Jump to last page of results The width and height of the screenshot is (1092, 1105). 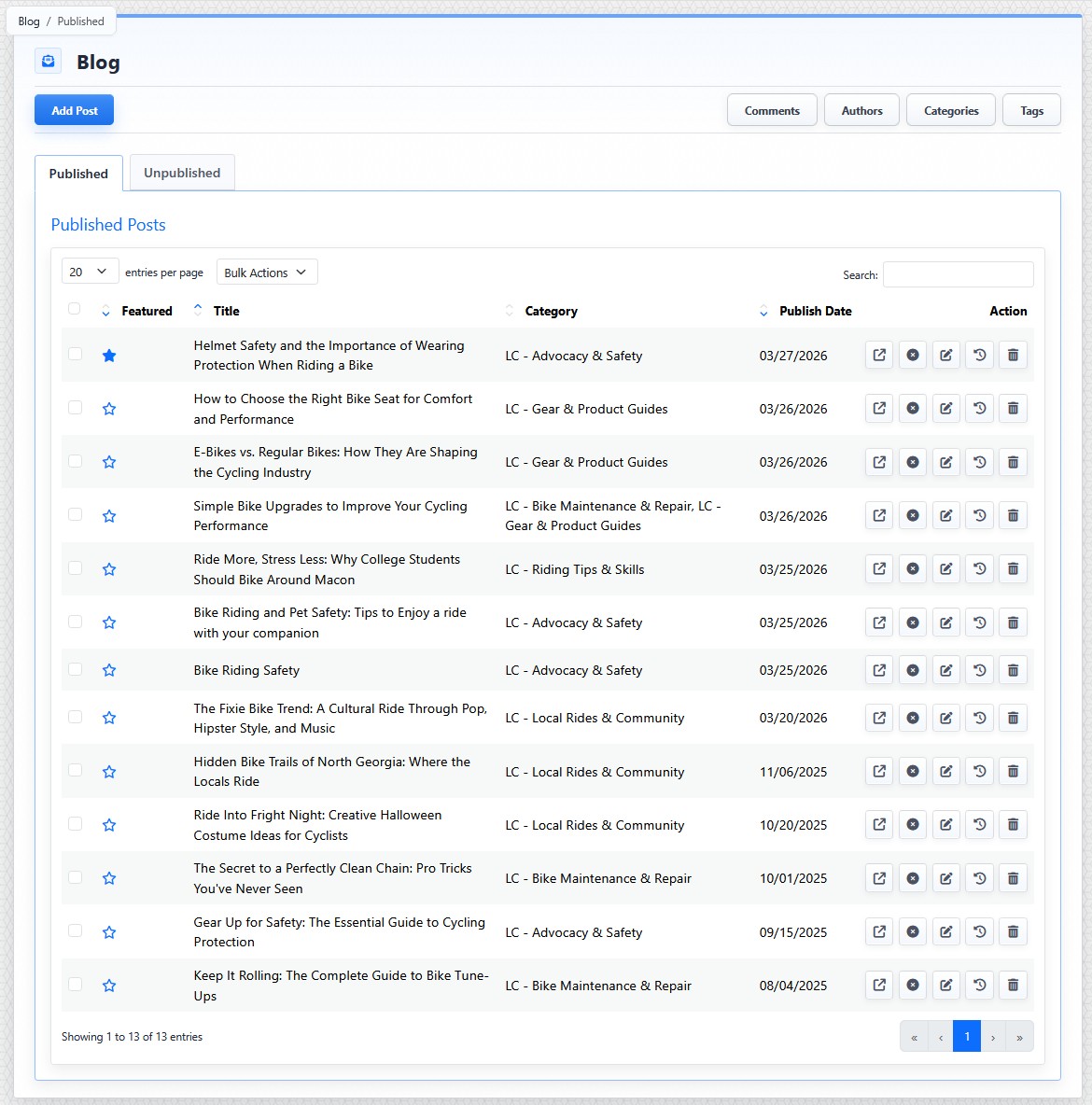1019,1036
